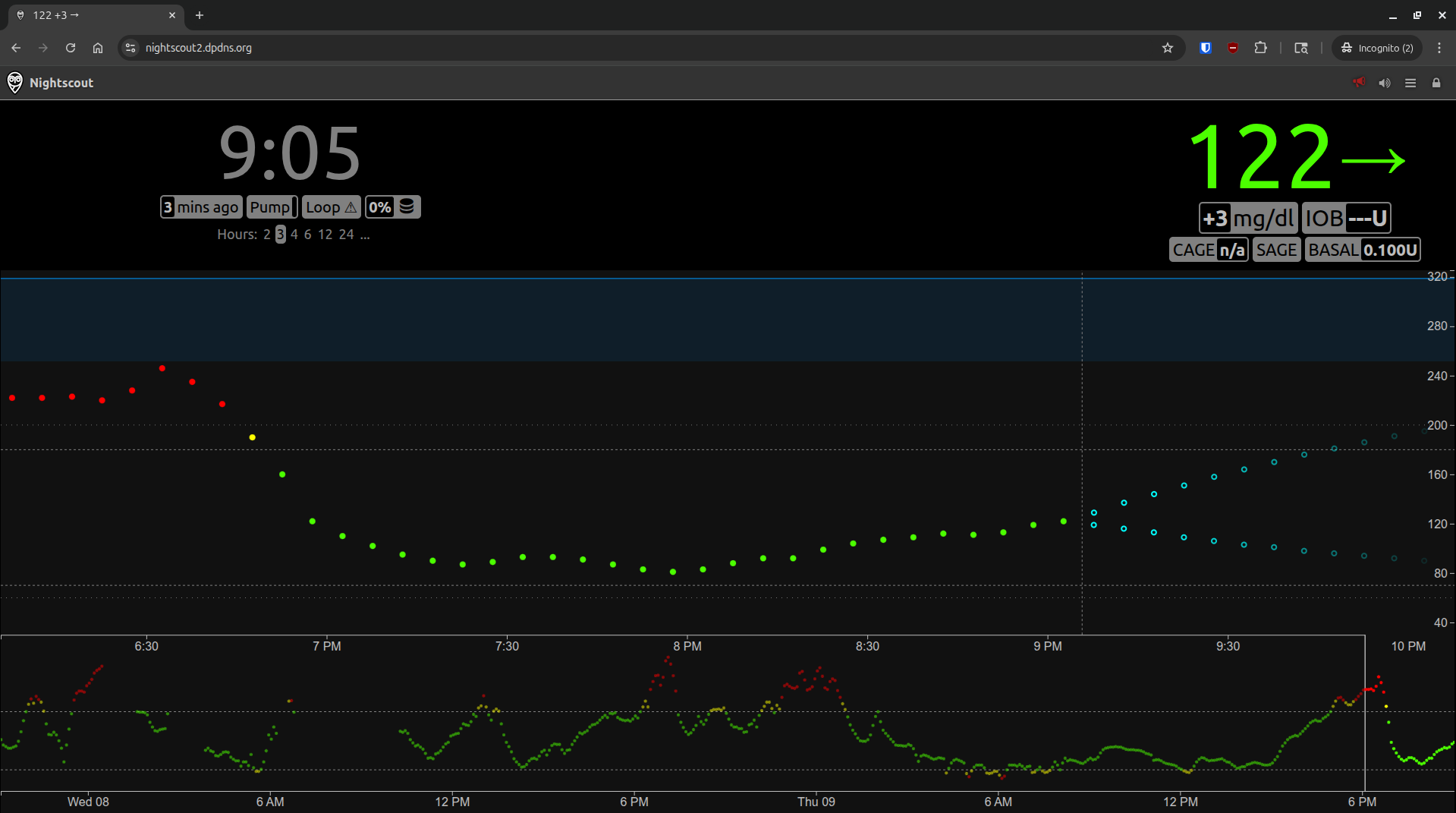The image size is (1456, 813).
Task: Open the Nightscout hamburger settings menu
Action: (1410, 83)
